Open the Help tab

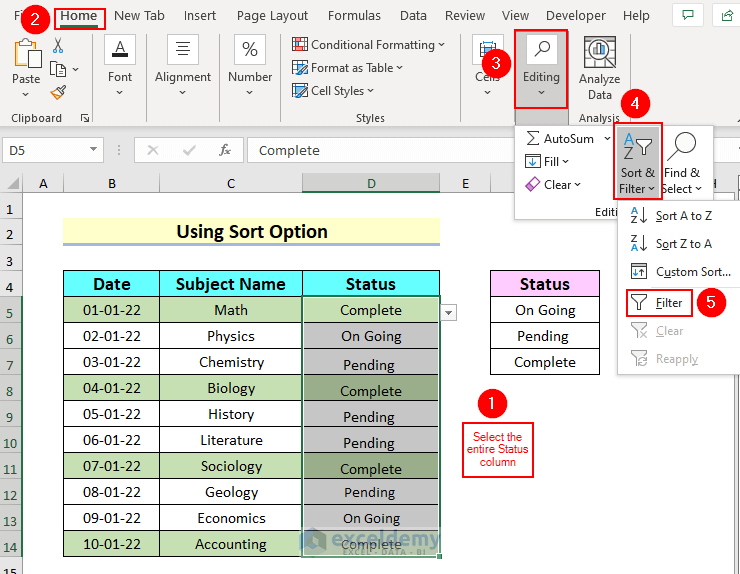[x=636, y=16]
